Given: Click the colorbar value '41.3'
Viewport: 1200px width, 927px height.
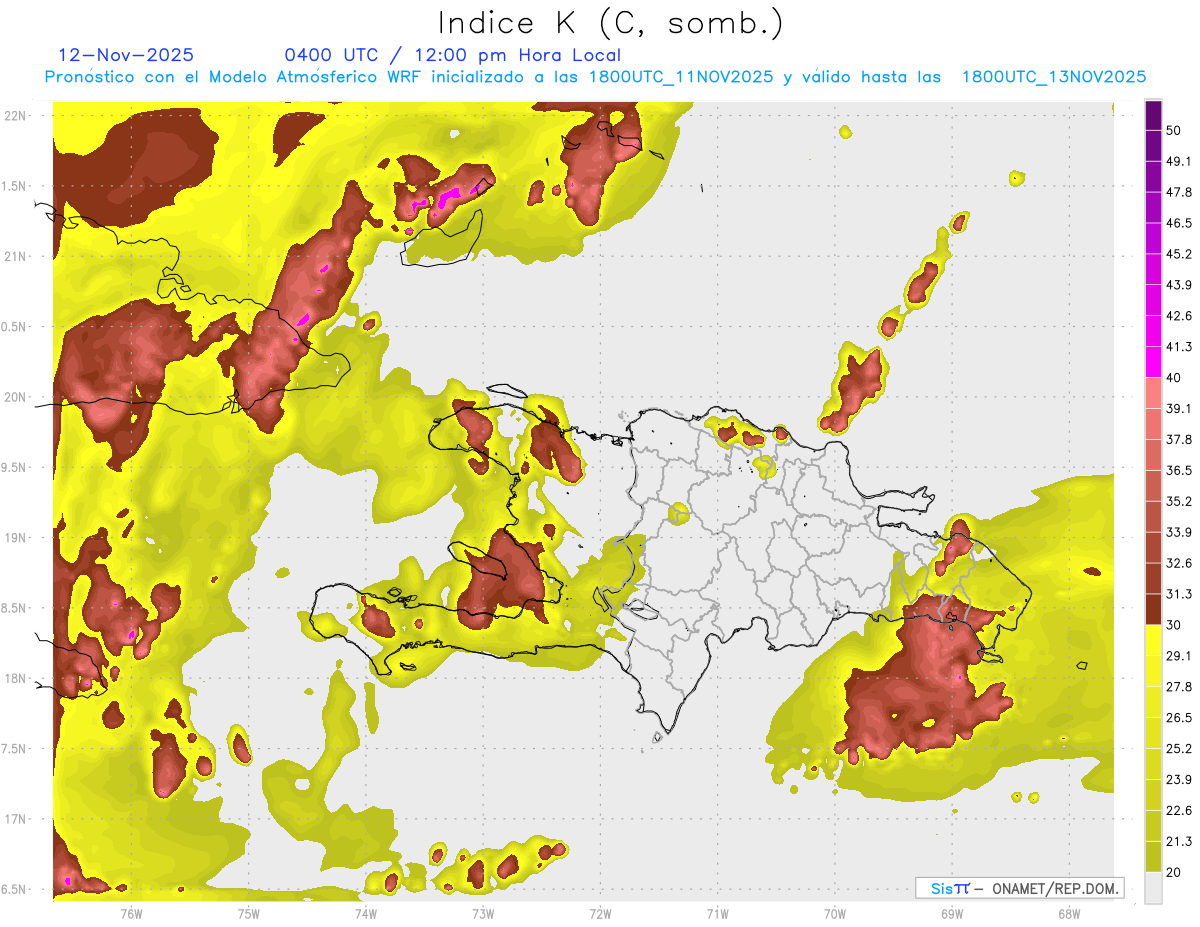Looking at the screenshot, I should tap(1180, 347).
